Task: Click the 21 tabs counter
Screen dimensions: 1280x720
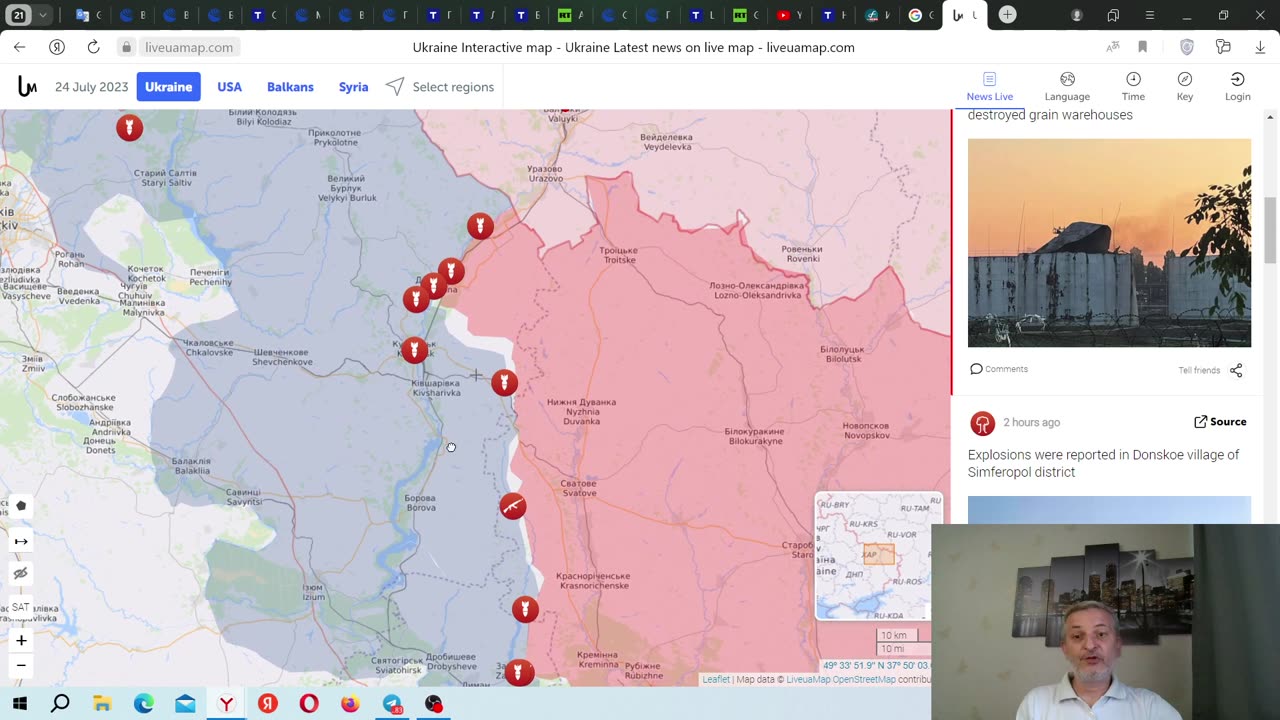Action: point(19,15)
